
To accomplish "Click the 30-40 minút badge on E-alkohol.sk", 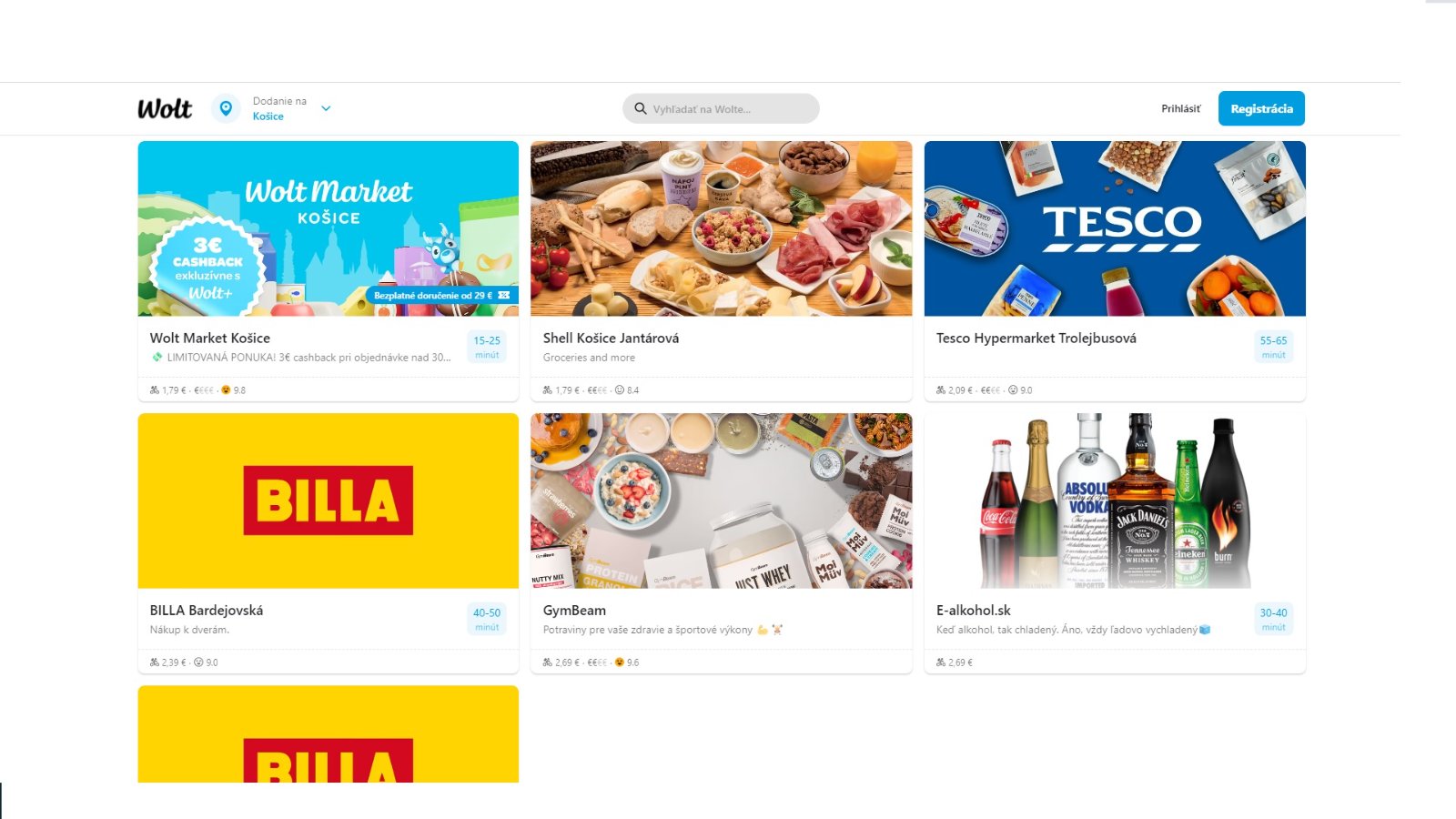I will tap(1273, 619).
